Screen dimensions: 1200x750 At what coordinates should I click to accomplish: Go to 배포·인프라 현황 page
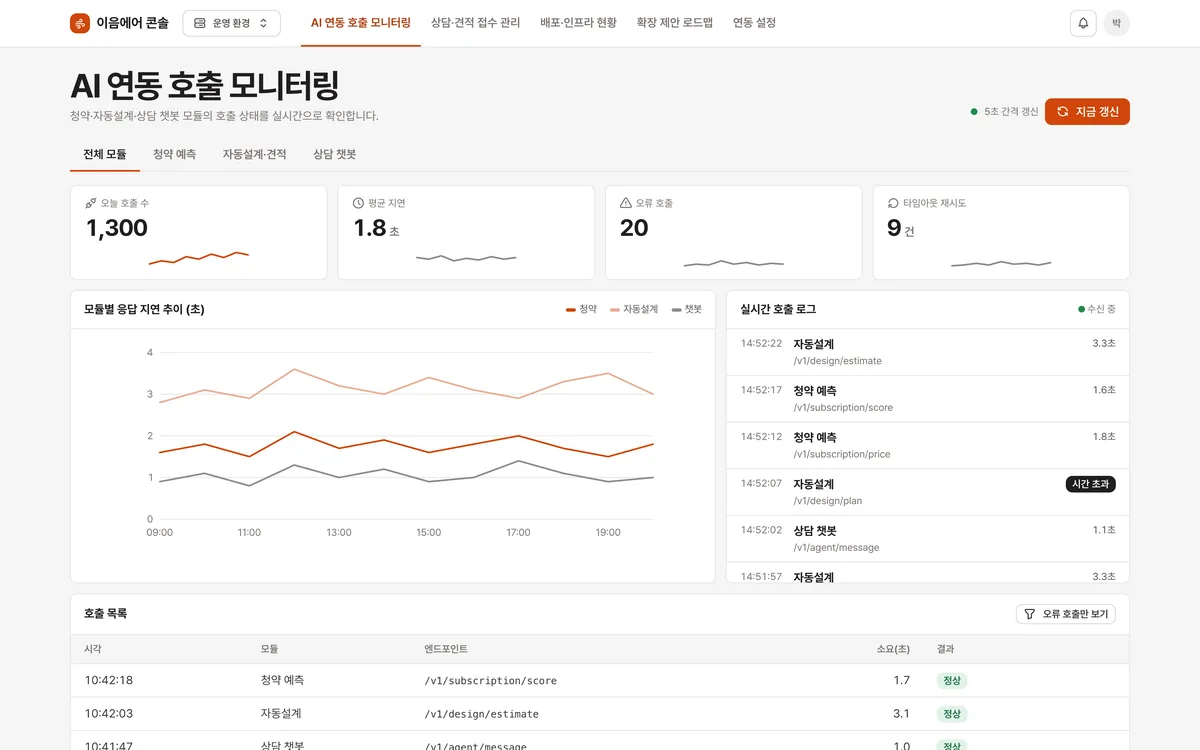click(578, 23)
